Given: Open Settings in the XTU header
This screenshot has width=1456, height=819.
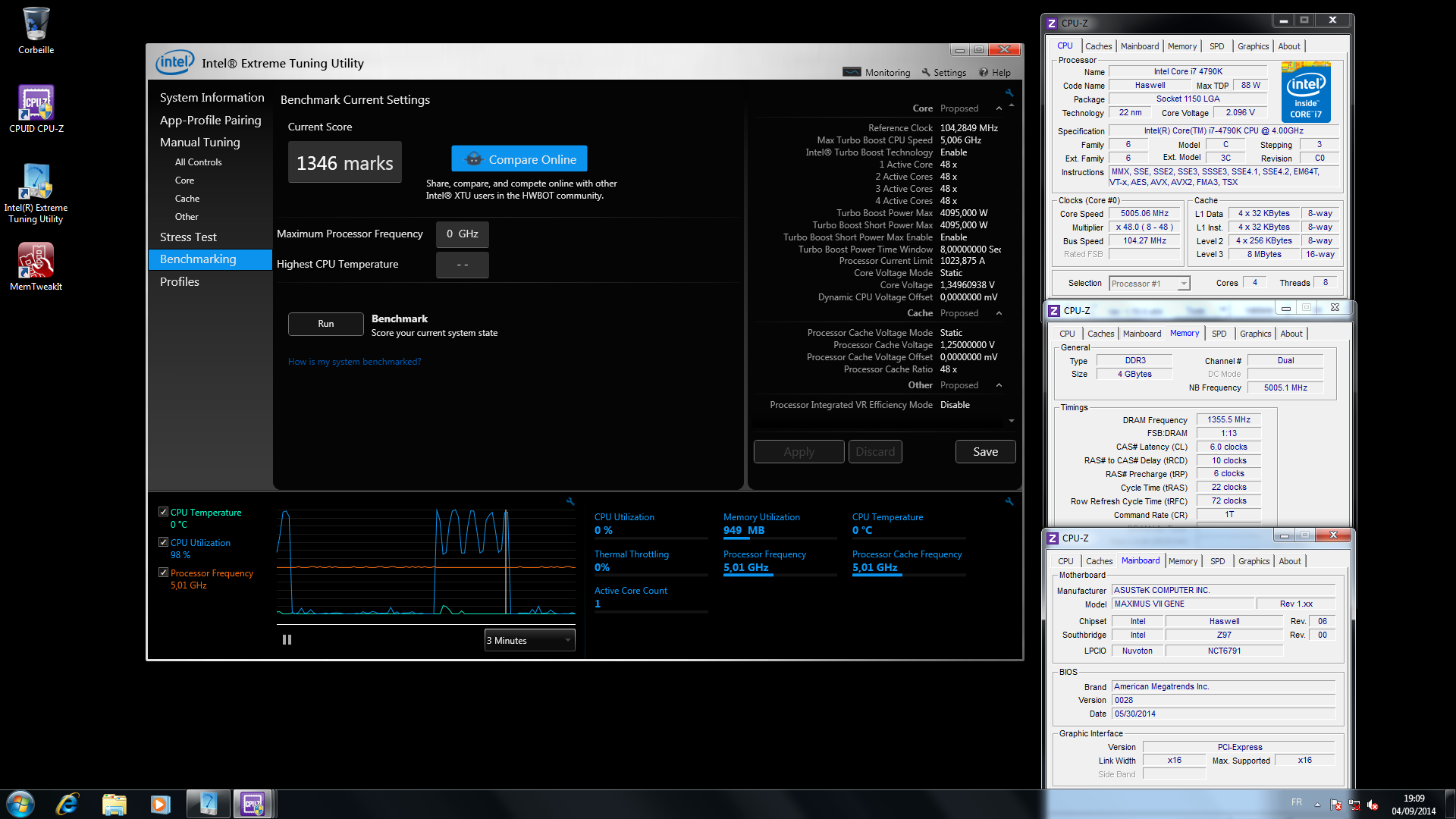Looking at the screenshot, I should pyautogui.click(x=944, y=72).
